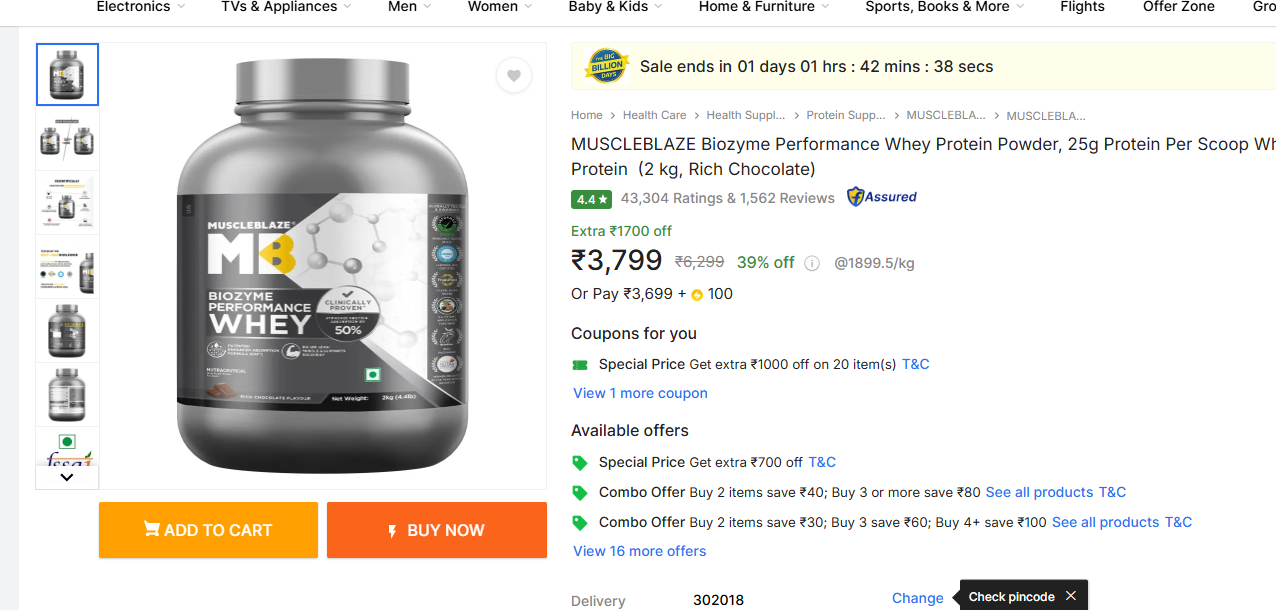Click the green 4.4 star rating badge

(x=591, y=199)
